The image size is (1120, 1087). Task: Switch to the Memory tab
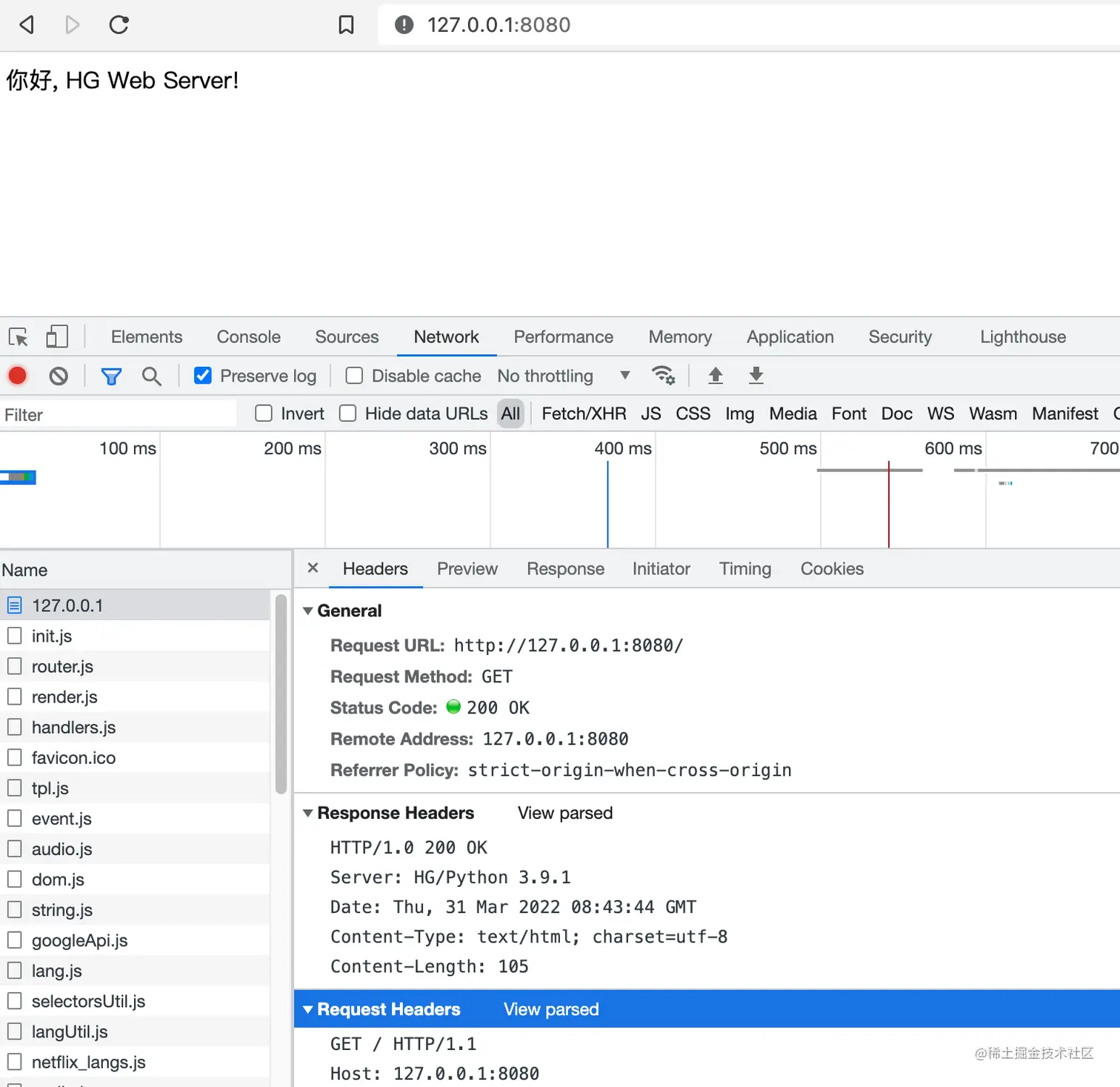click(x=680, y=337)
